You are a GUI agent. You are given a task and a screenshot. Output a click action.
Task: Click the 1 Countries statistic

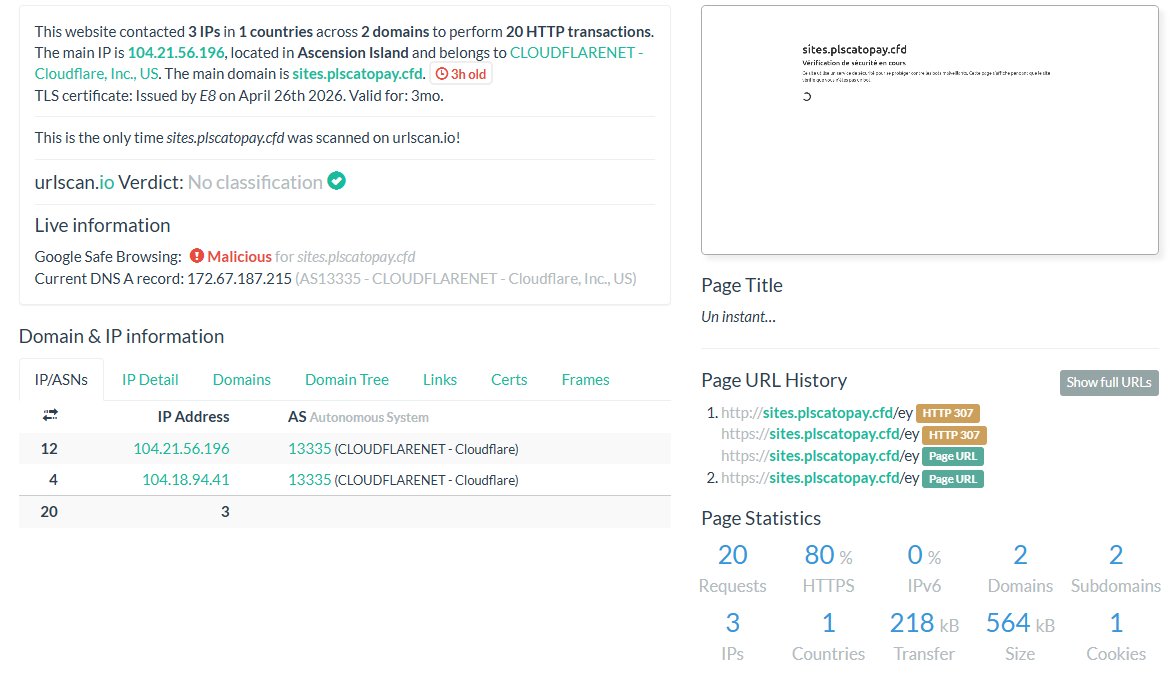coord(828,636)
